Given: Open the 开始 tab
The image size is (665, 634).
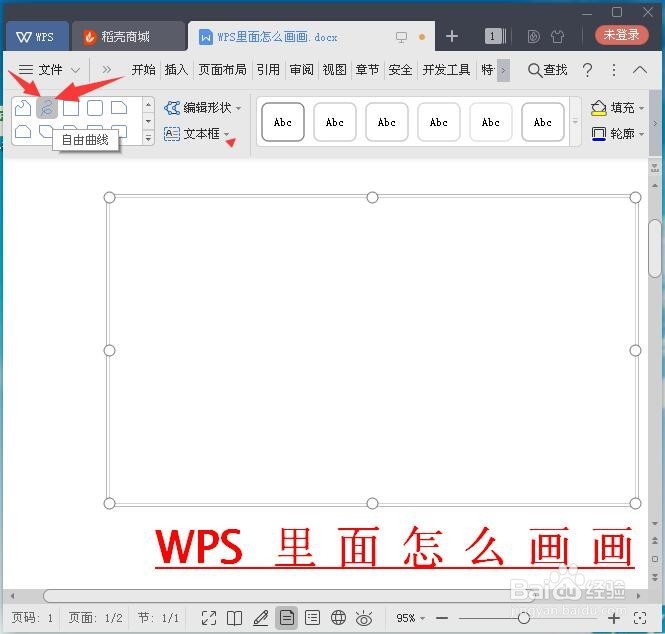Looking at the screenshot, I should point(143,70).
